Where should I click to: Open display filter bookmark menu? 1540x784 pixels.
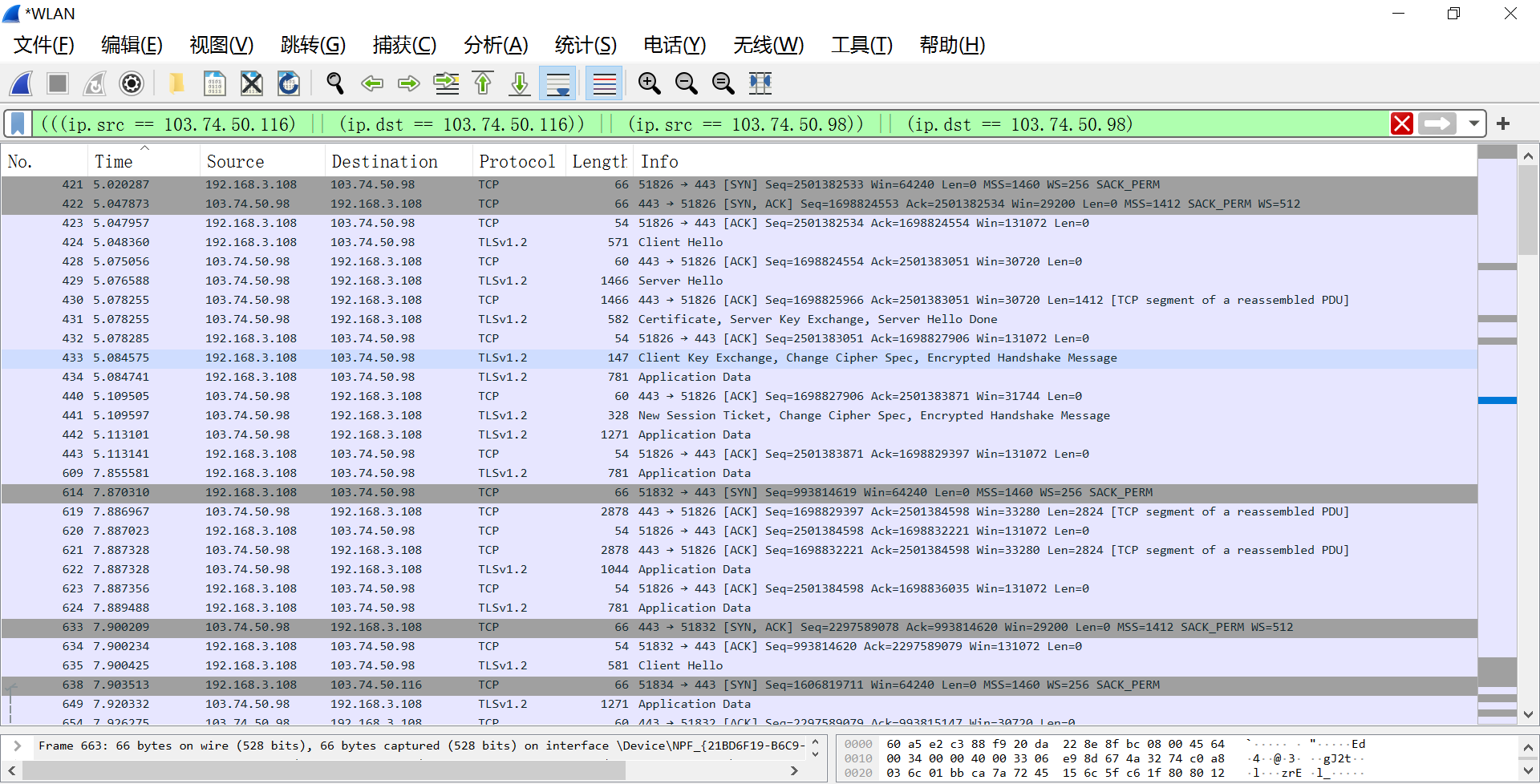[18, 124]
